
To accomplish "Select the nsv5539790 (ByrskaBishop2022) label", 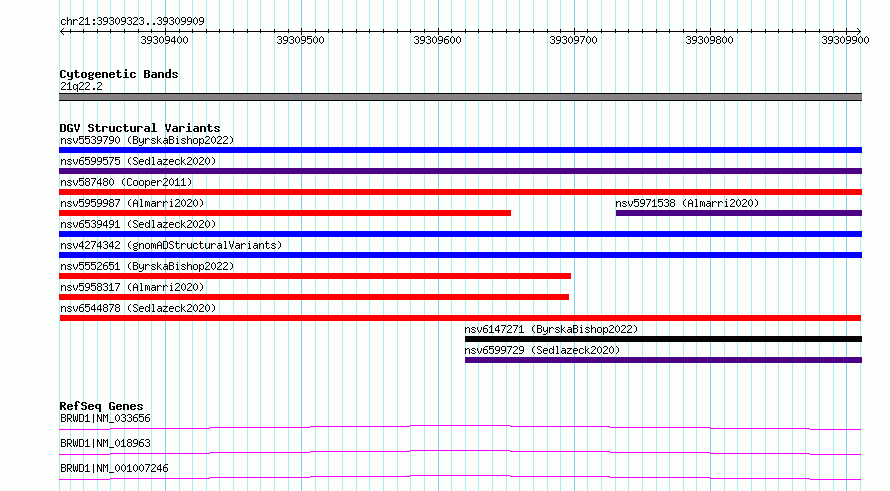I will (147, 140).
